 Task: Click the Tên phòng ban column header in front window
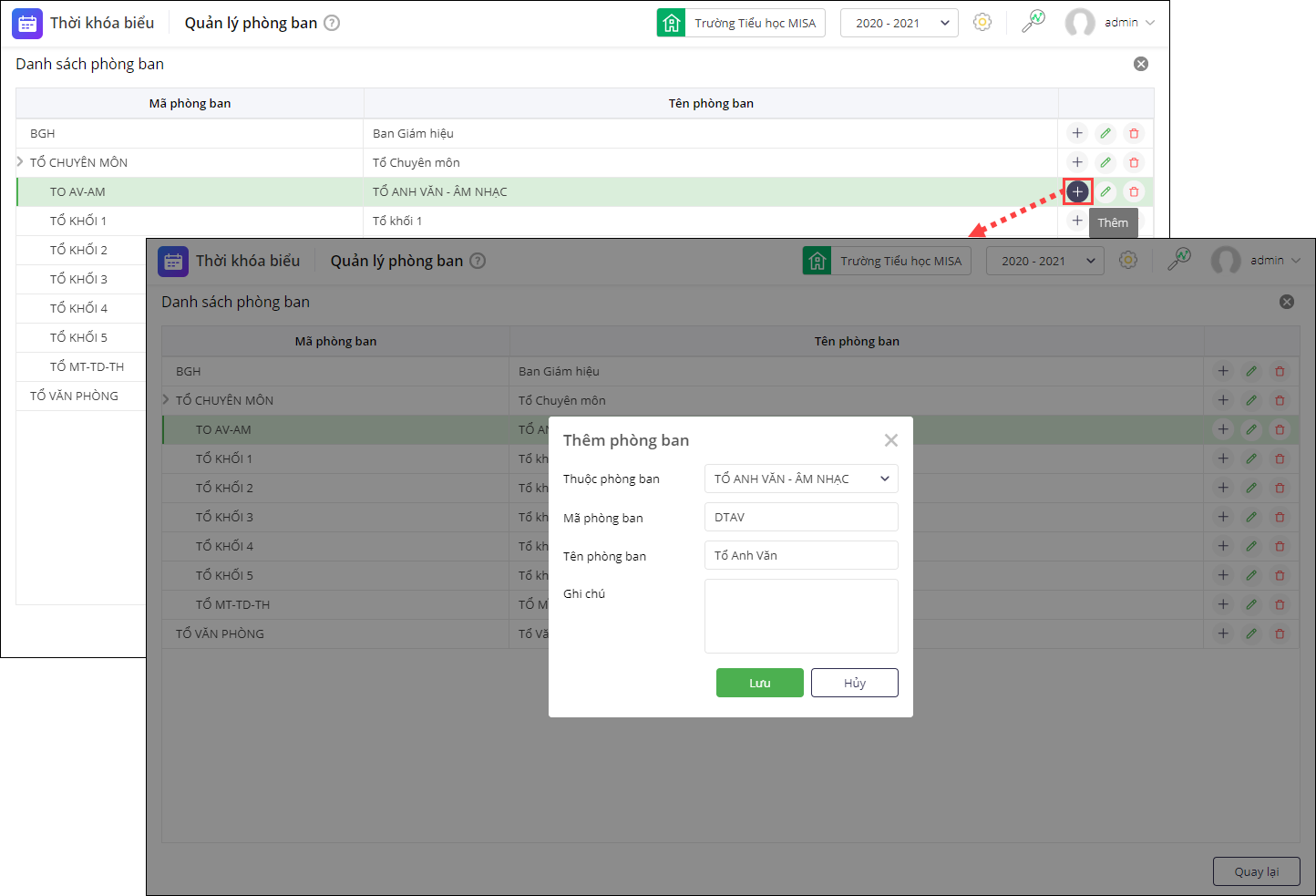[857, 341]
